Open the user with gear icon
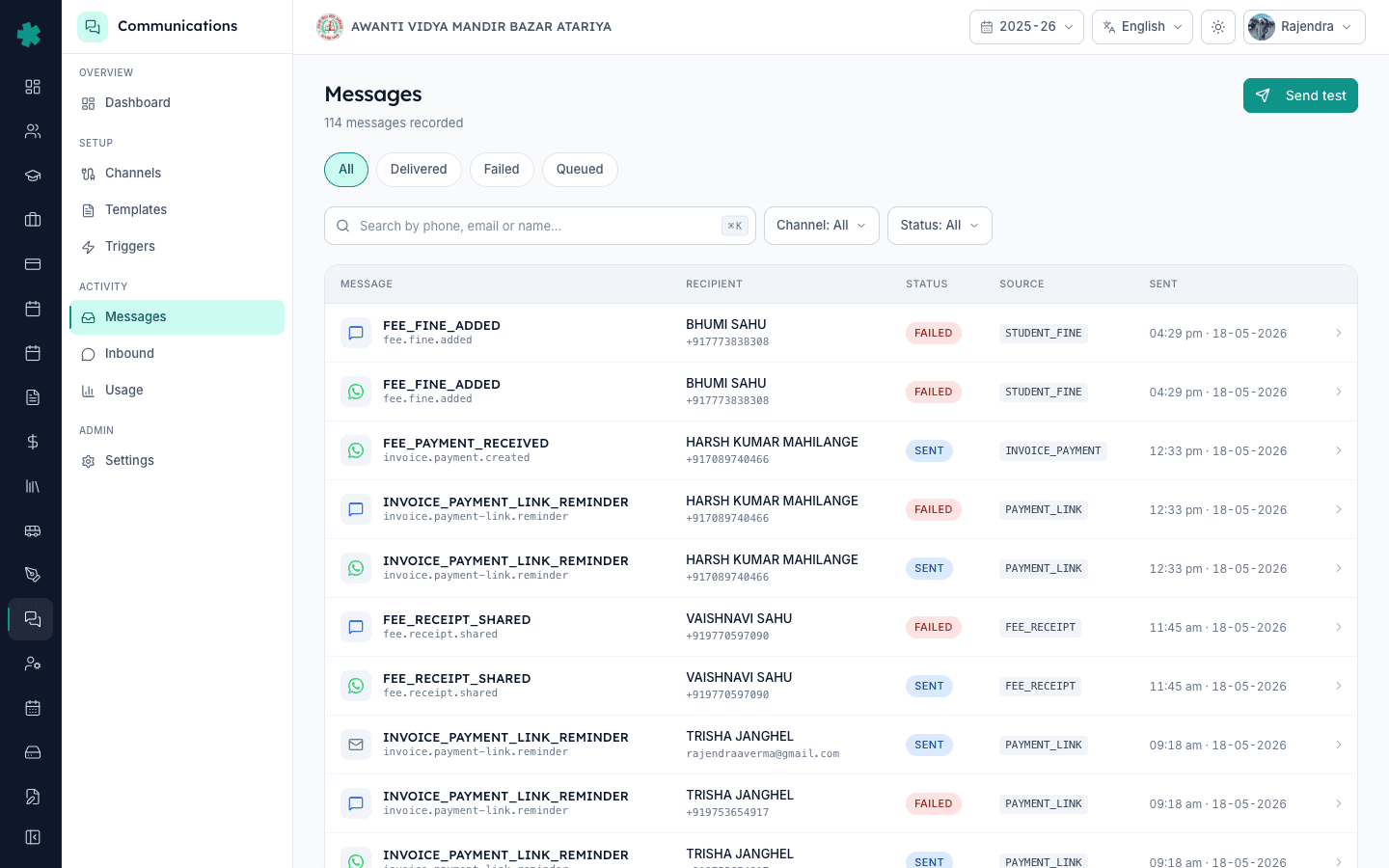This screenshot has height=868, width=1389. (x=33, y=664)
